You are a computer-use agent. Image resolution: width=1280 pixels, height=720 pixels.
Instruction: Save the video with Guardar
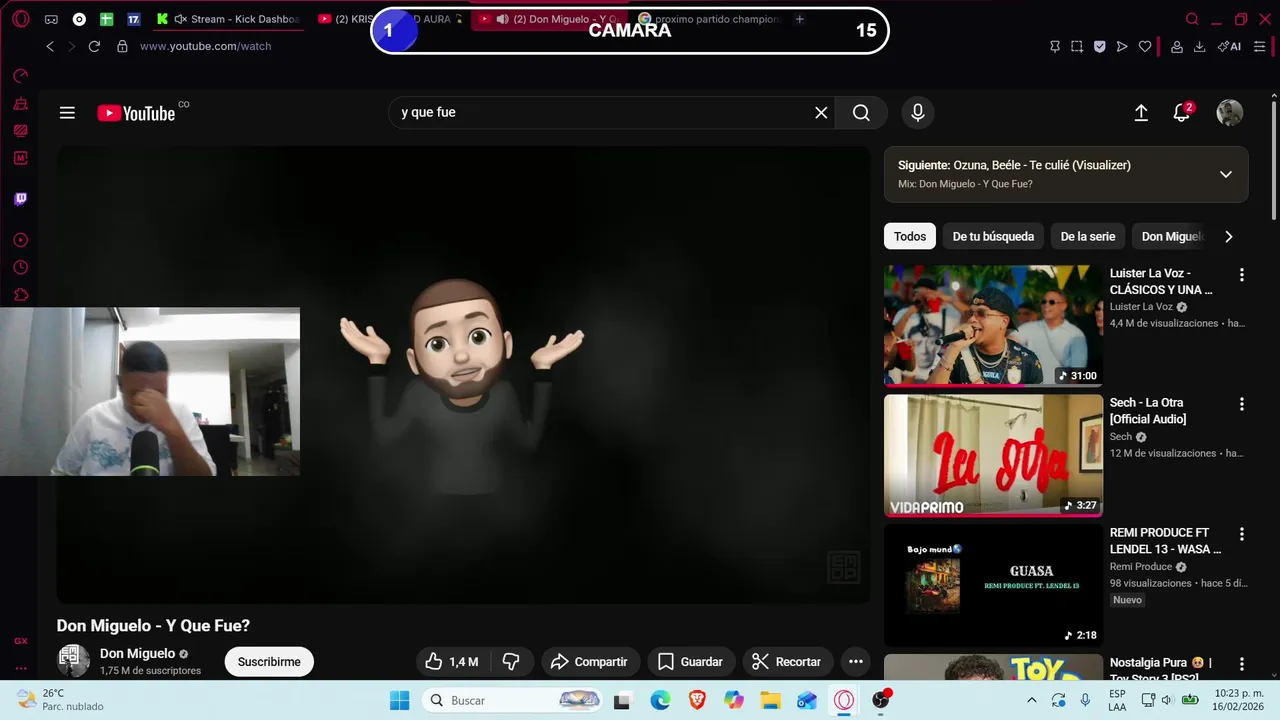tap(691, 662)
